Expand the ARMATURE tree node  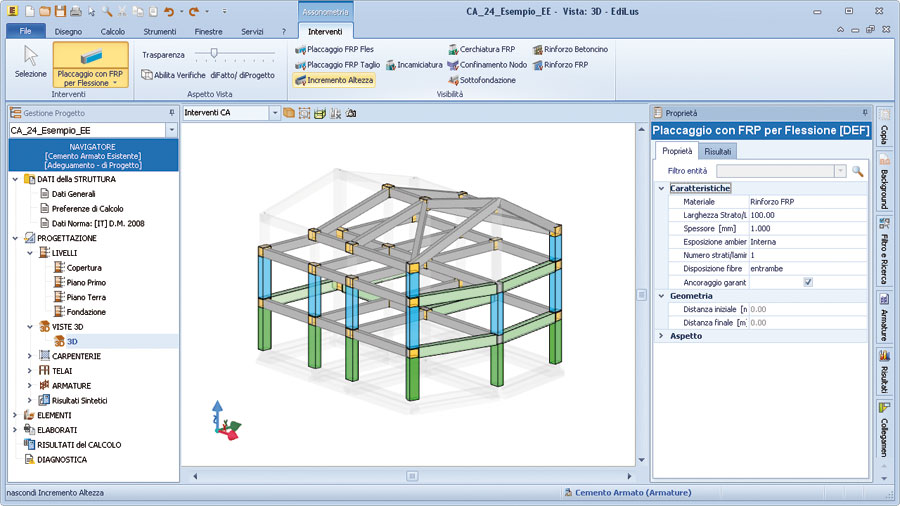point(30,386)
